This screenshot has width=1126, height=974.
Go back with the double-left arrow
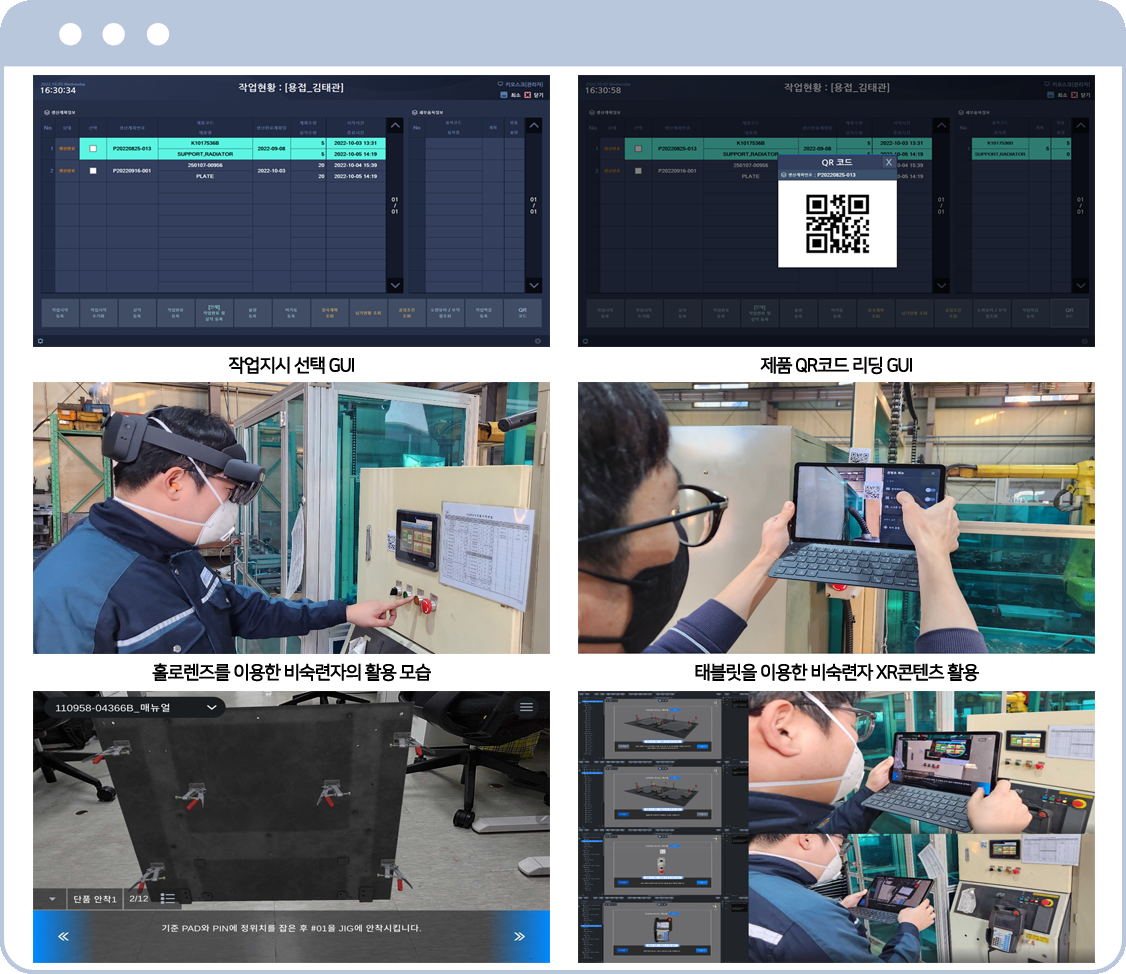63,936
